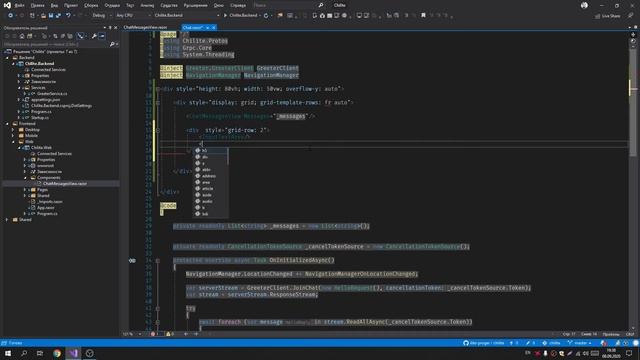Open GreeterService.cs in Solution Explorer

click(x=52, y=93)
